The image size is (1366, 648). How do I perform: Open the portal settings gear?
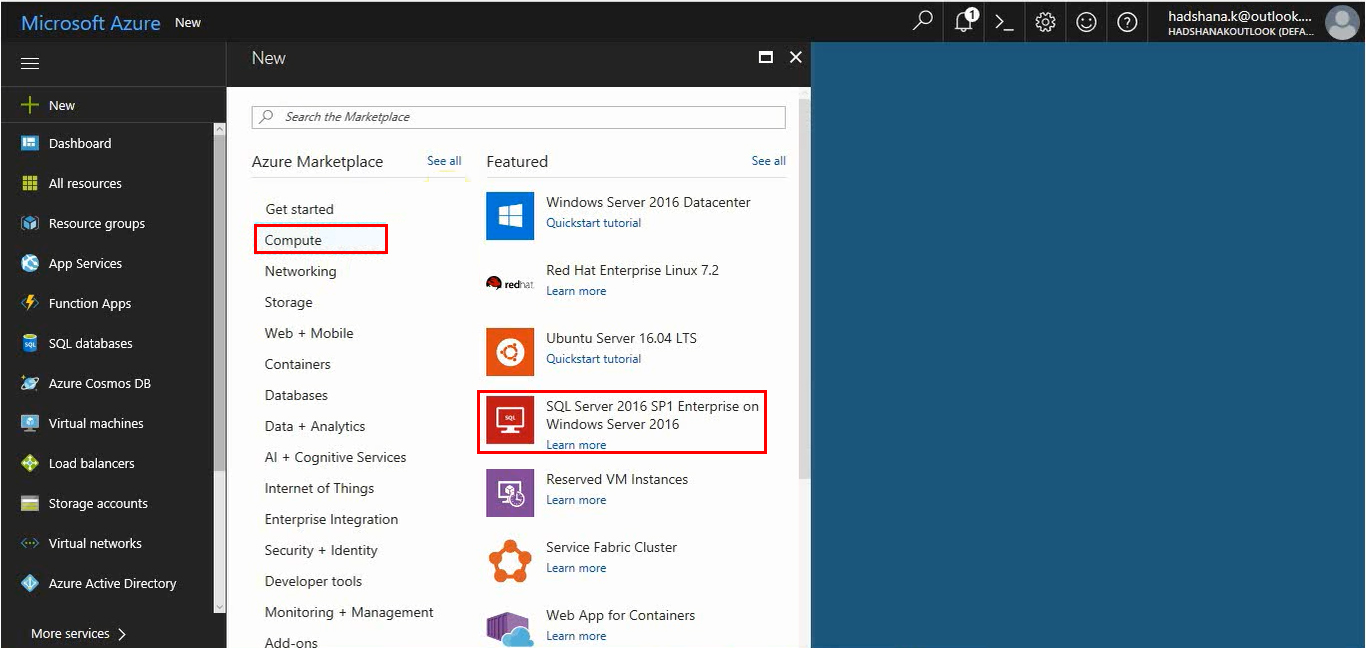pyautogui.click(x=1045, y=21)
